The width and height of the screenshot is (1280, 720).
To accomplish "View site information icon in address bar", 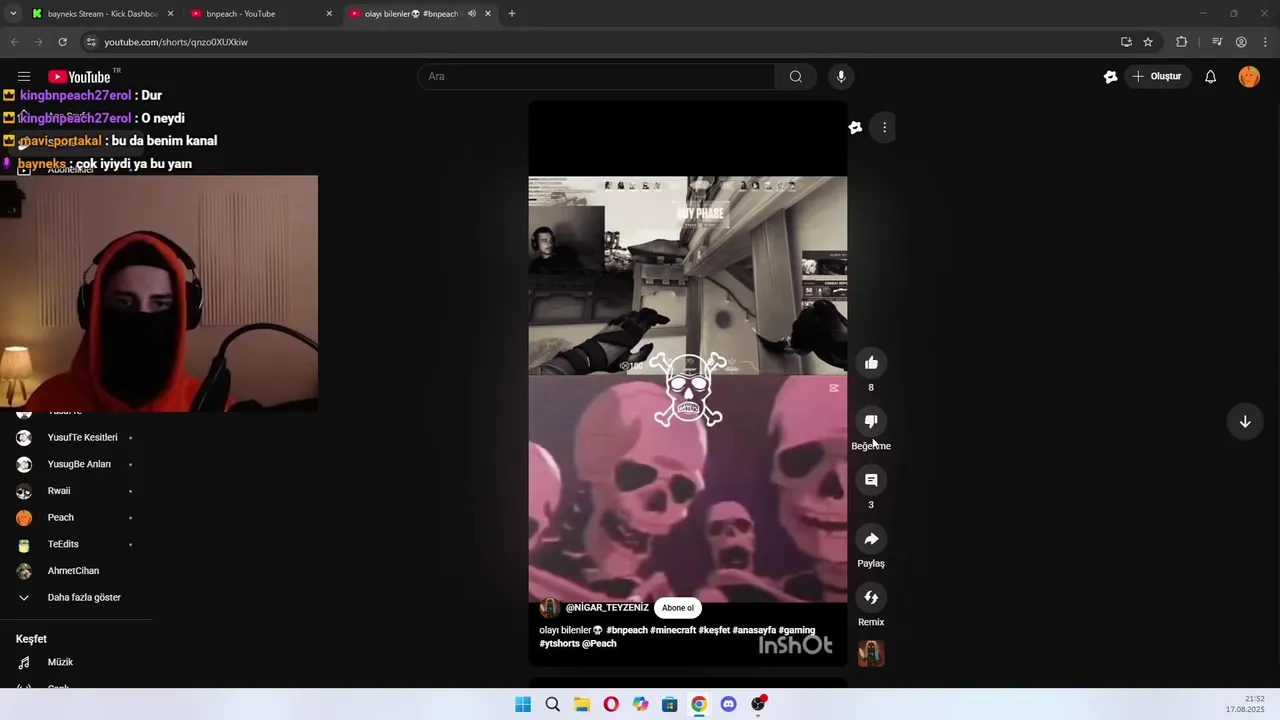I will tap(91, 42).
